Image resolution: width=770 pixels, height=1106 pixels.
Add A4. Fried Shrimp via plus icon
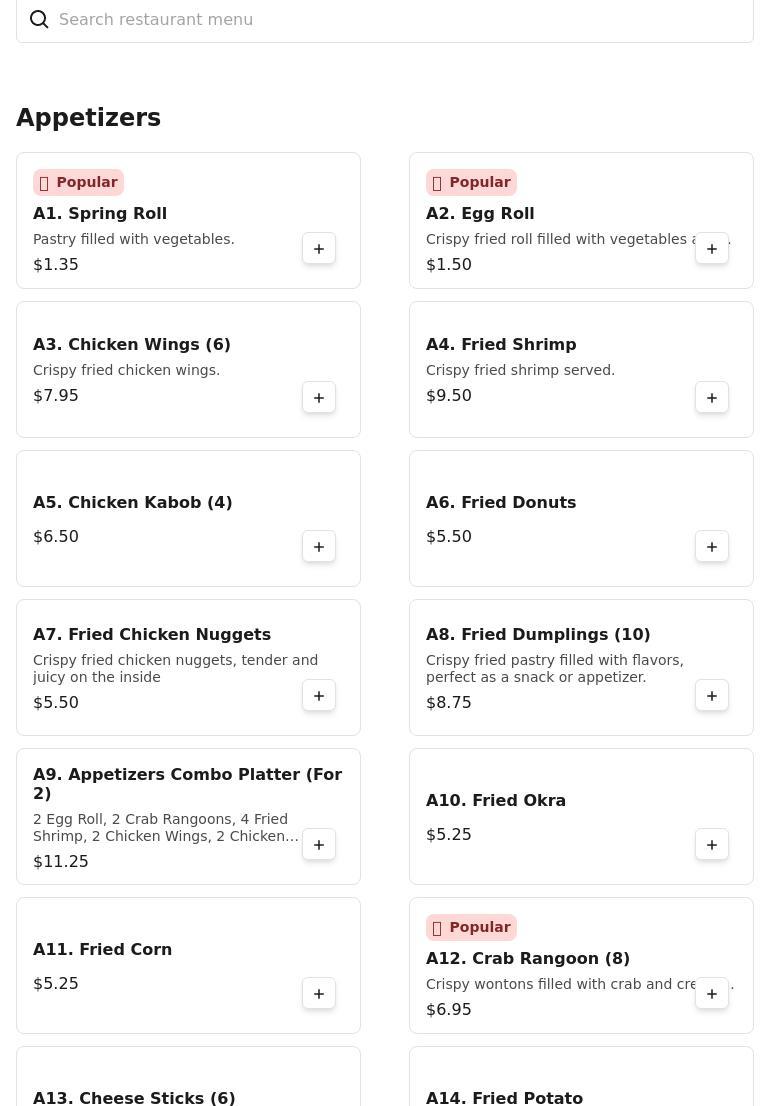[711, 397]
